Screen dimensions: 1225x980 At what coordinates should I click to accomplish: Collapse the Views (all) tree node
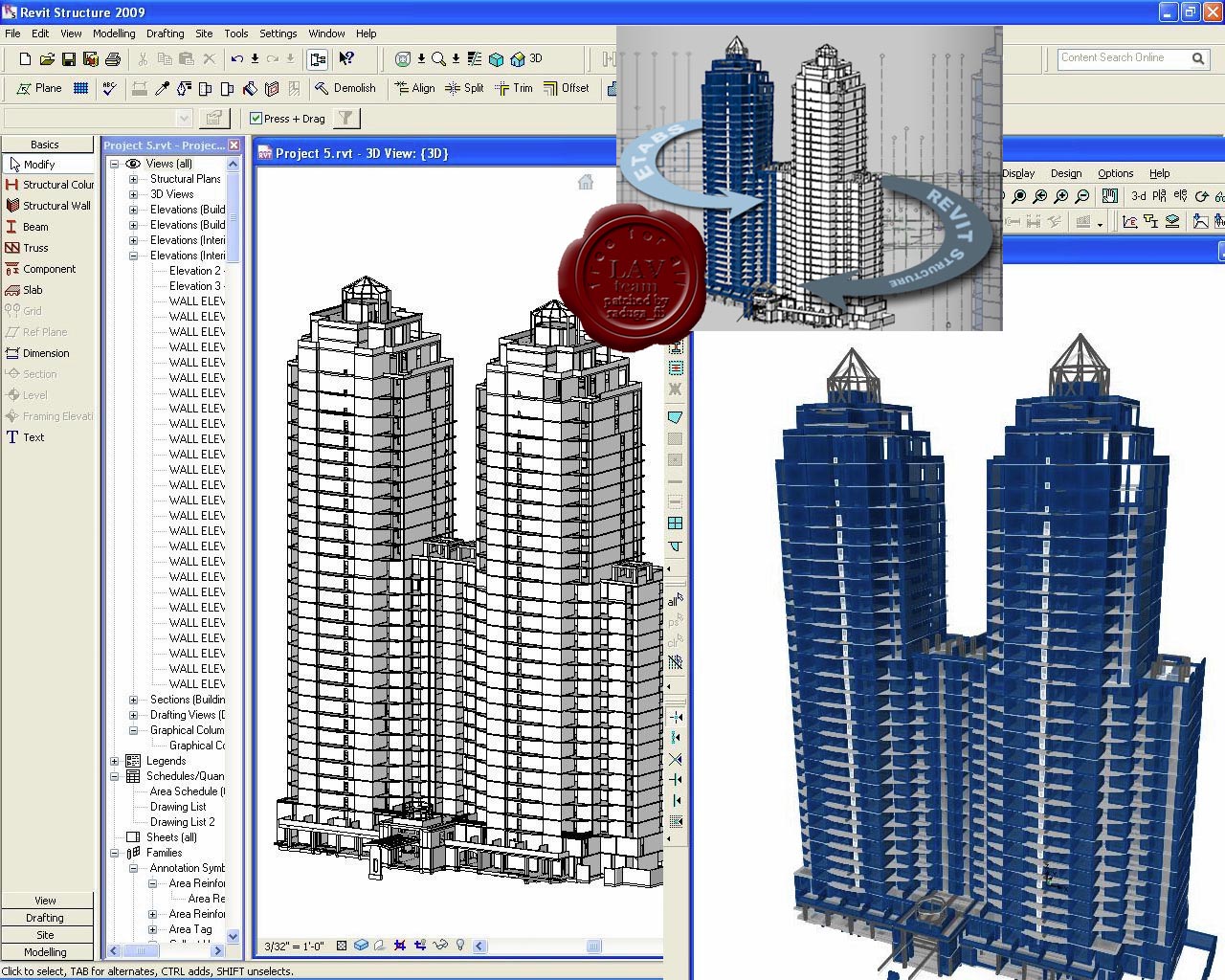[x=115, y=164]
